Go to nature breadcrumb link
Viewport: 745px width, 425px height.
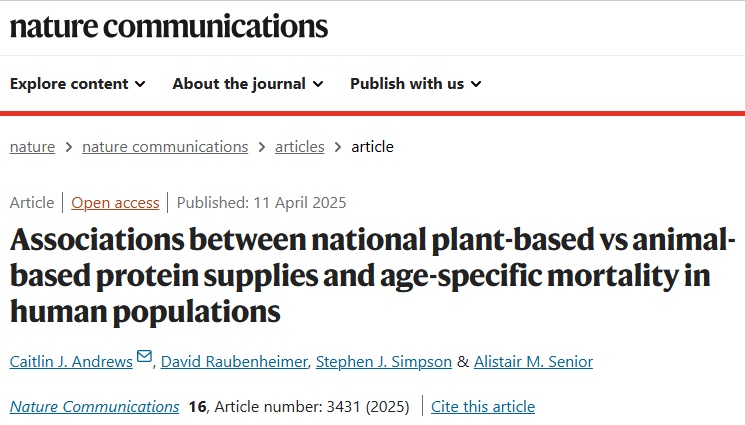[32, 147]
